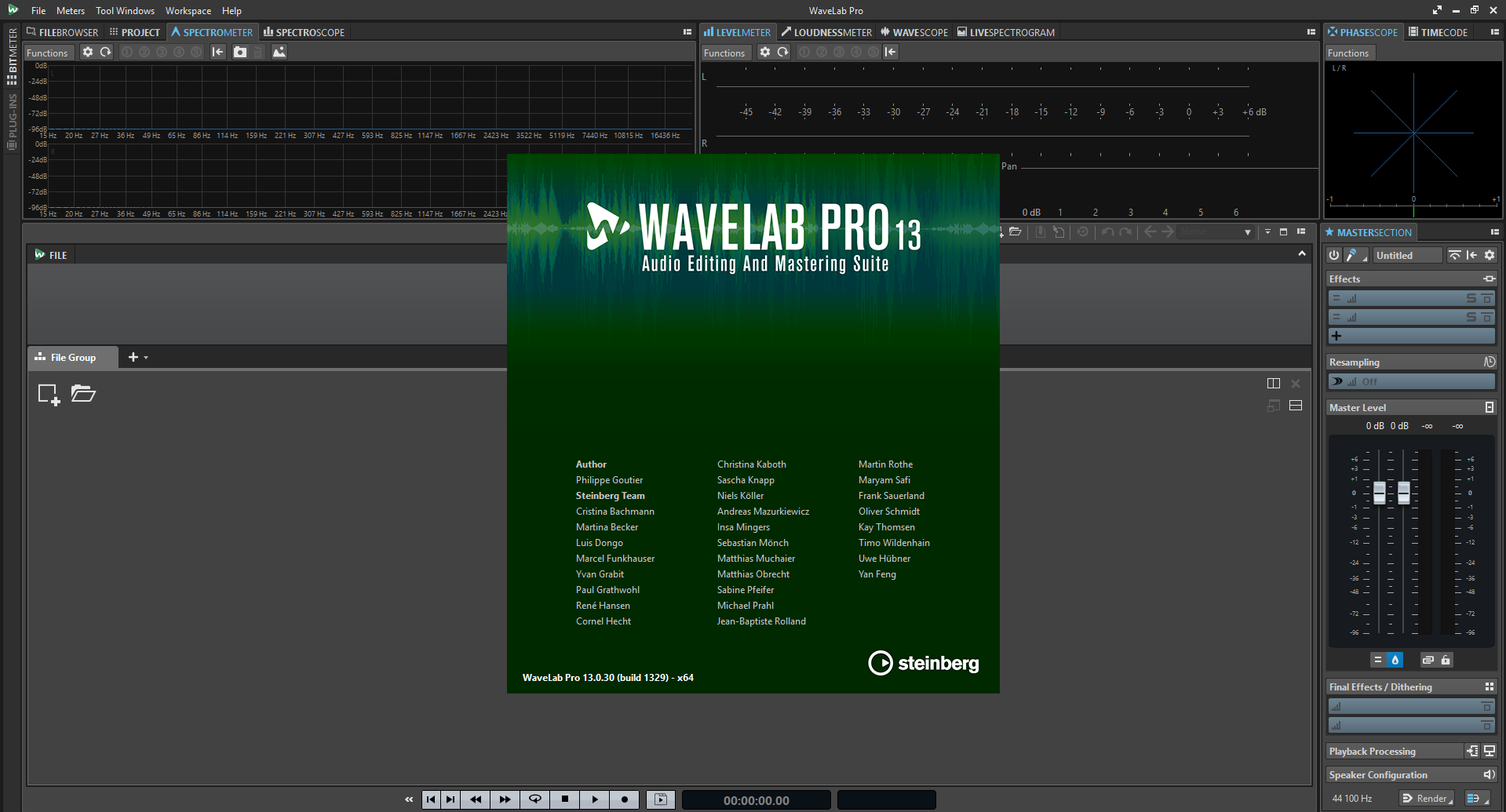
Task: Open the Phasescope tab group menu
Action: coord(1494,32)
